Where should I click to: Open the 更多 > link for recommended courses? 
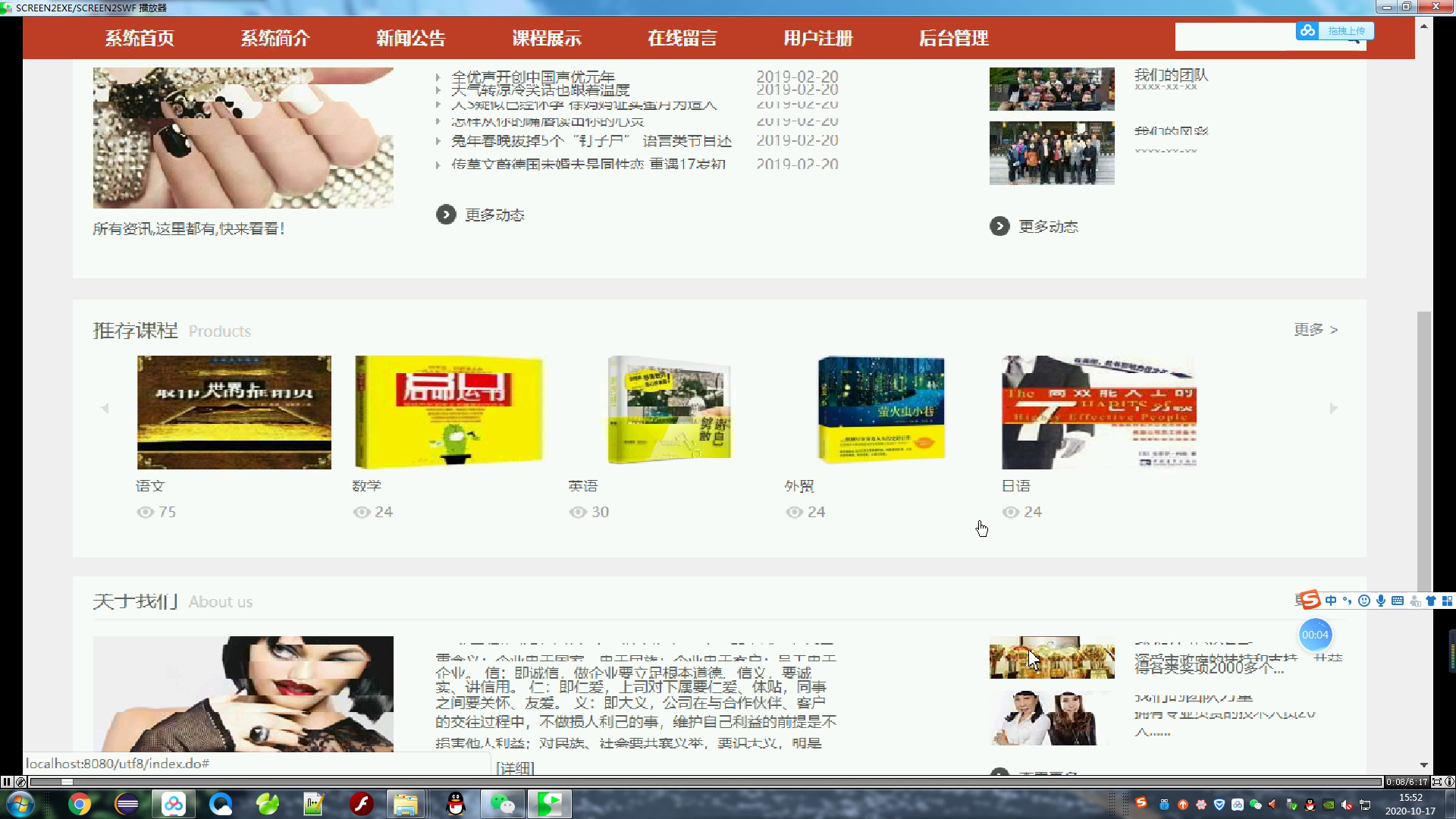tap(1316, 330)
